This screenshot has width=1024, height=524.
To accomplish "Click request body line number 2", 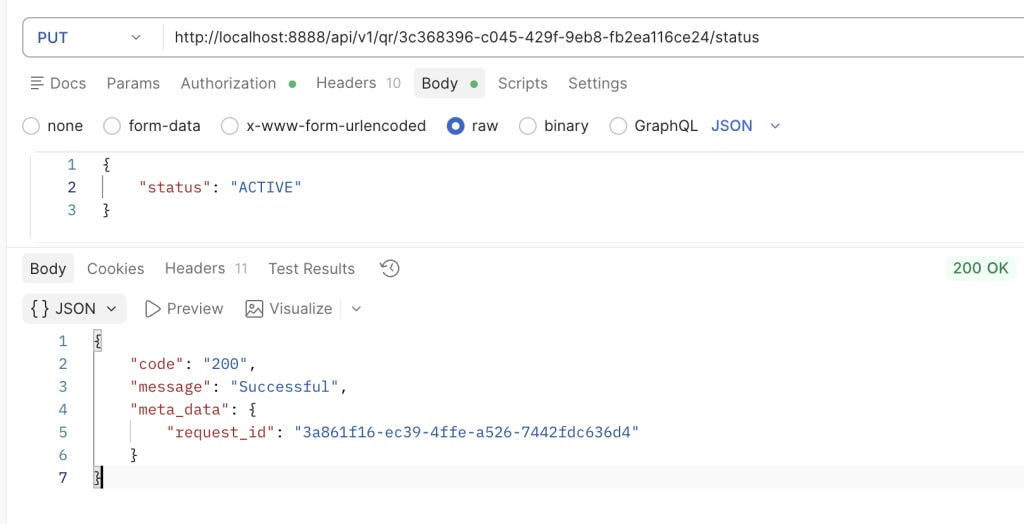I will coord(71,188).
